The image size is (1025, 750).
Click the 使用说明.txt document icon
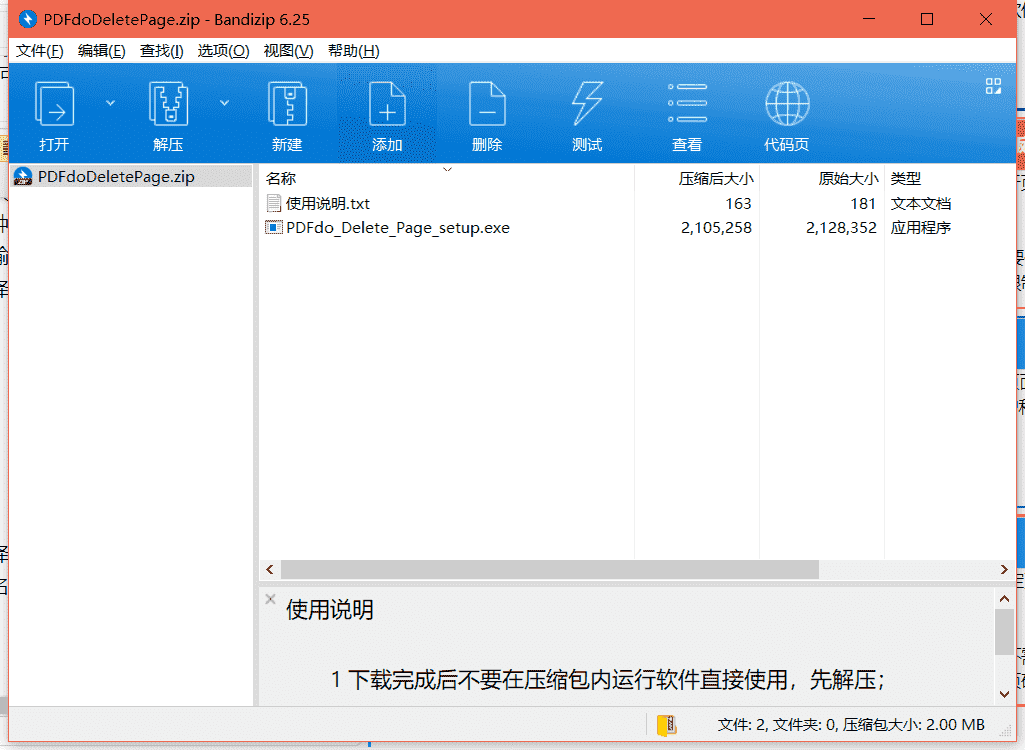274,203
